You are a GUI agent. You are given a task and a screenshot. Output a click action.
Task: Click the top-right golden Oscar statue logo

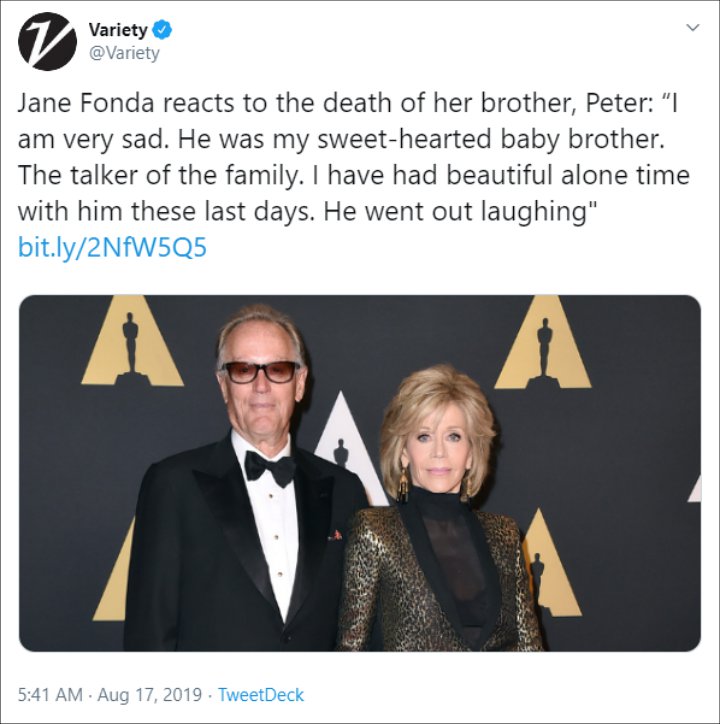pos(544,346)
